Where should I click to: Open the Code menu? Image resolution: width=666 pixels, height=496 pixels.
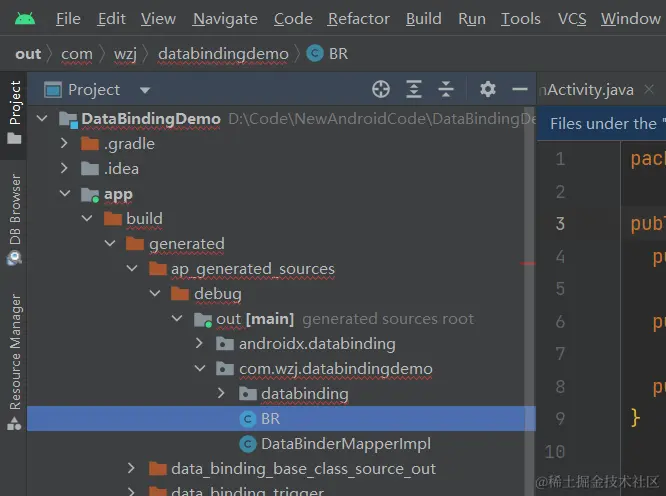(x=293, y=19)
